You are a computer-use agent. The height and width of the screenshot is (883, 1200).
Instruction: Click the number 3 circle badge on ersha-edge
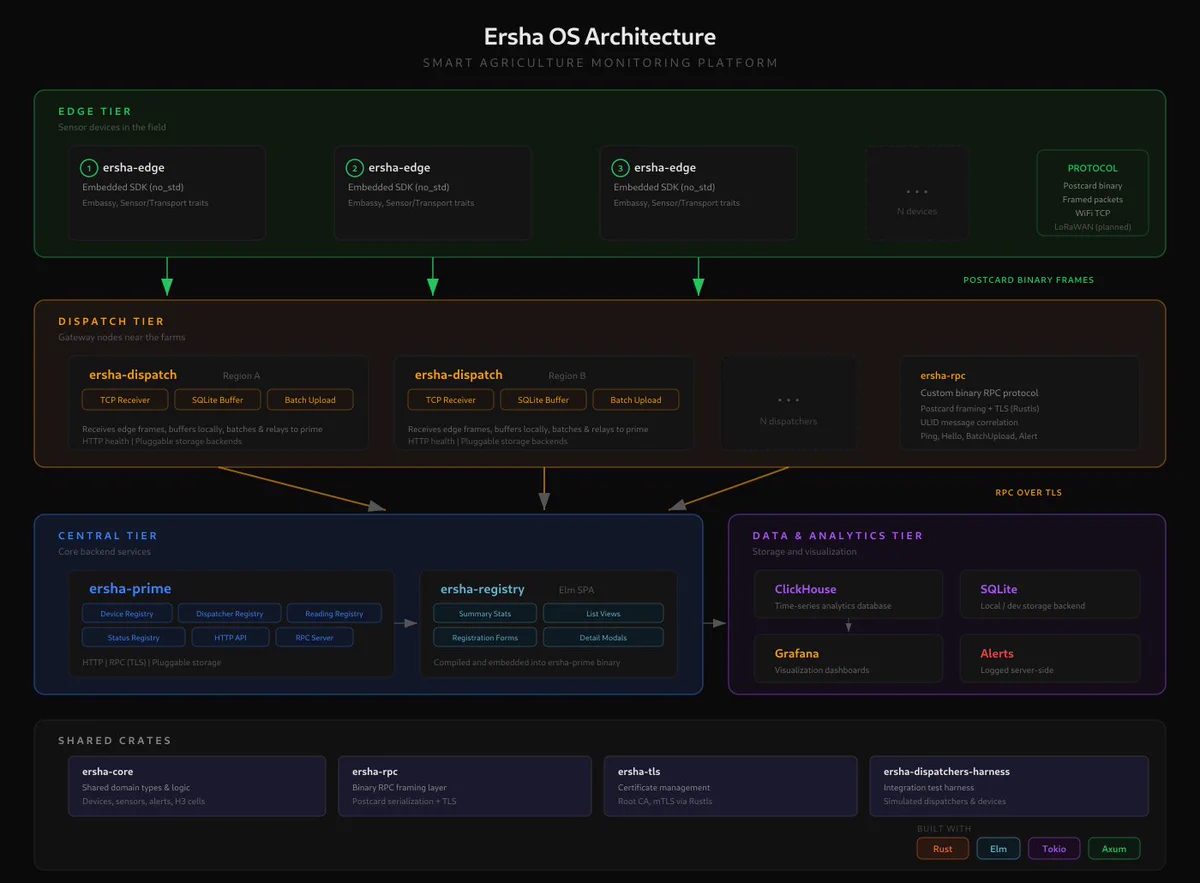(621, 168)
